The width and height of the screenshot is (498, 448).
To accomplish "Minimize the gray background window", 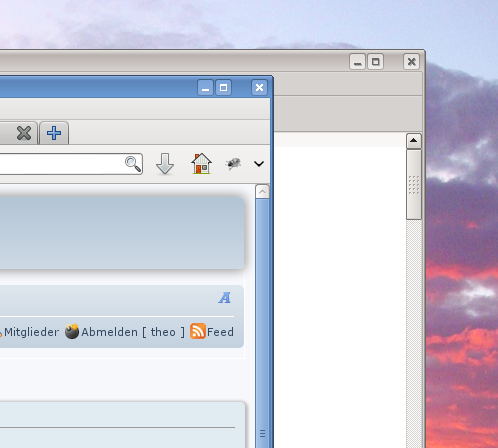I will coord(357,62).
